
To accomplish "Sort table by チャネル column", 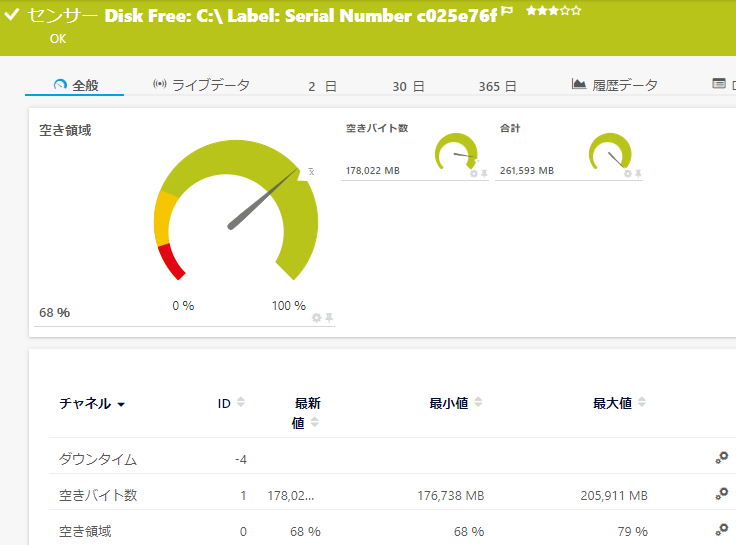I will 92,404.
